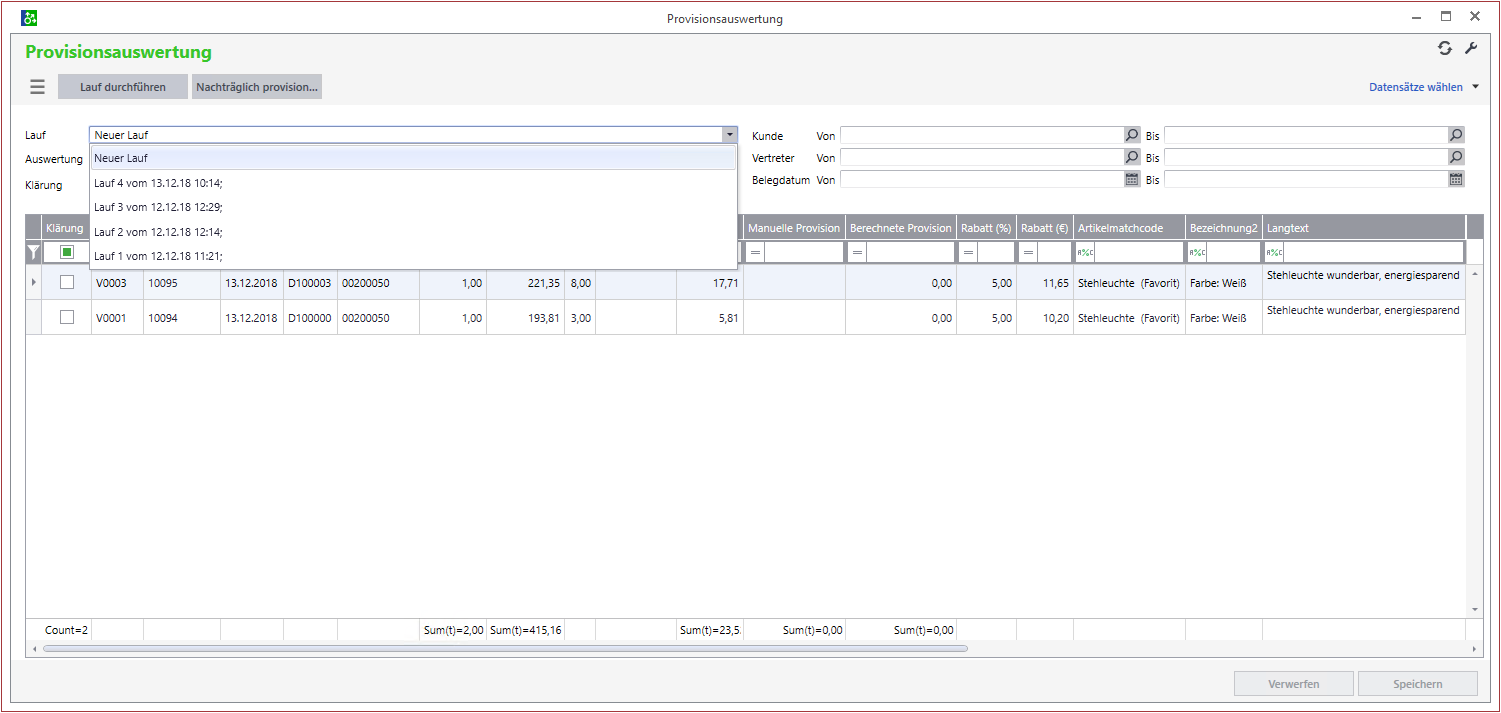Collapse the Lauf dropdown arrow

coord(729,135)
